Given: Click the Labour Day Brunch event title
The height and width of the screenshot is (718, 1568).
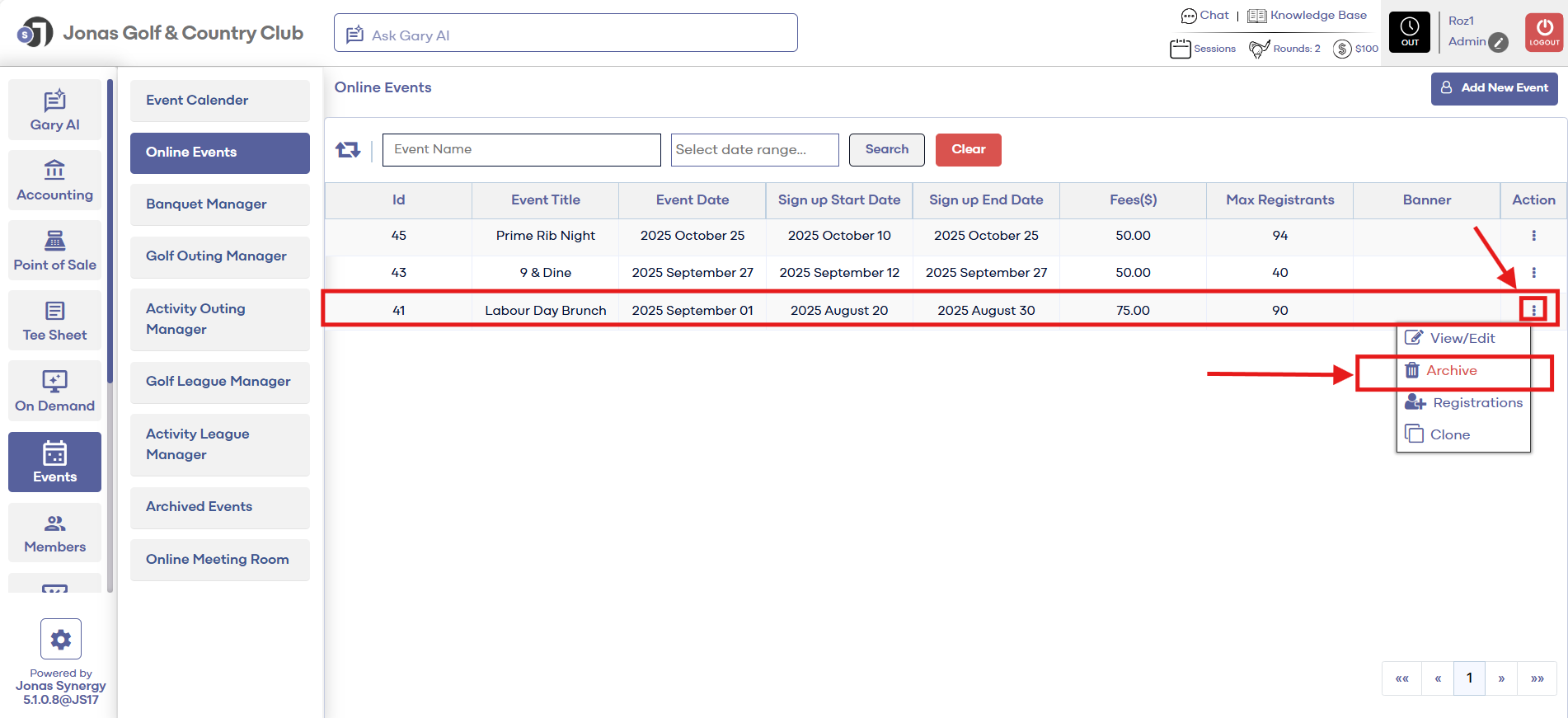Looking at the screenshot, I should coord(546,311).
